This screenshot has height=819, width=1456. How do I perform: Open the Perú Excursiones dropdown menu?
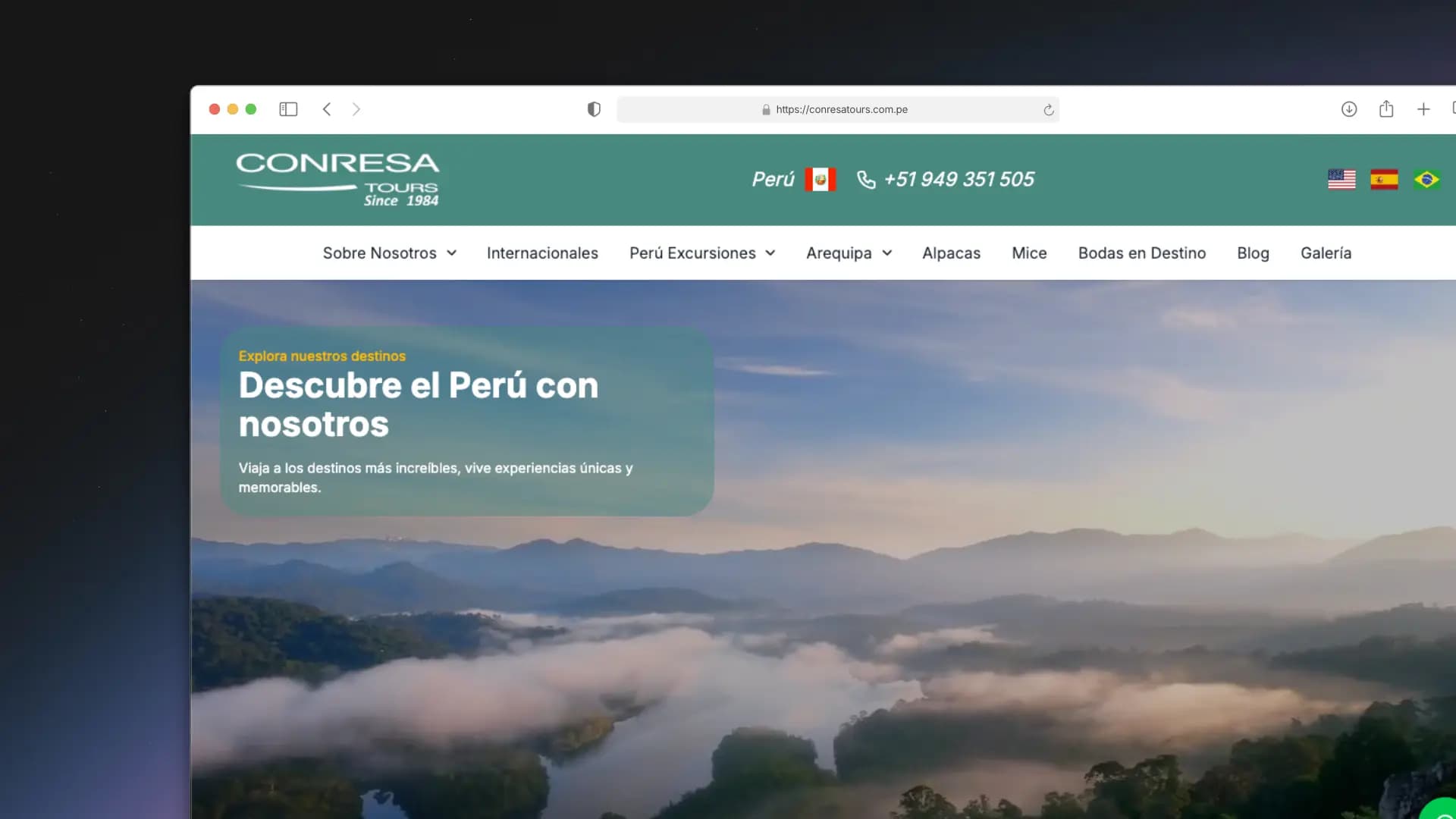point(701,253)
